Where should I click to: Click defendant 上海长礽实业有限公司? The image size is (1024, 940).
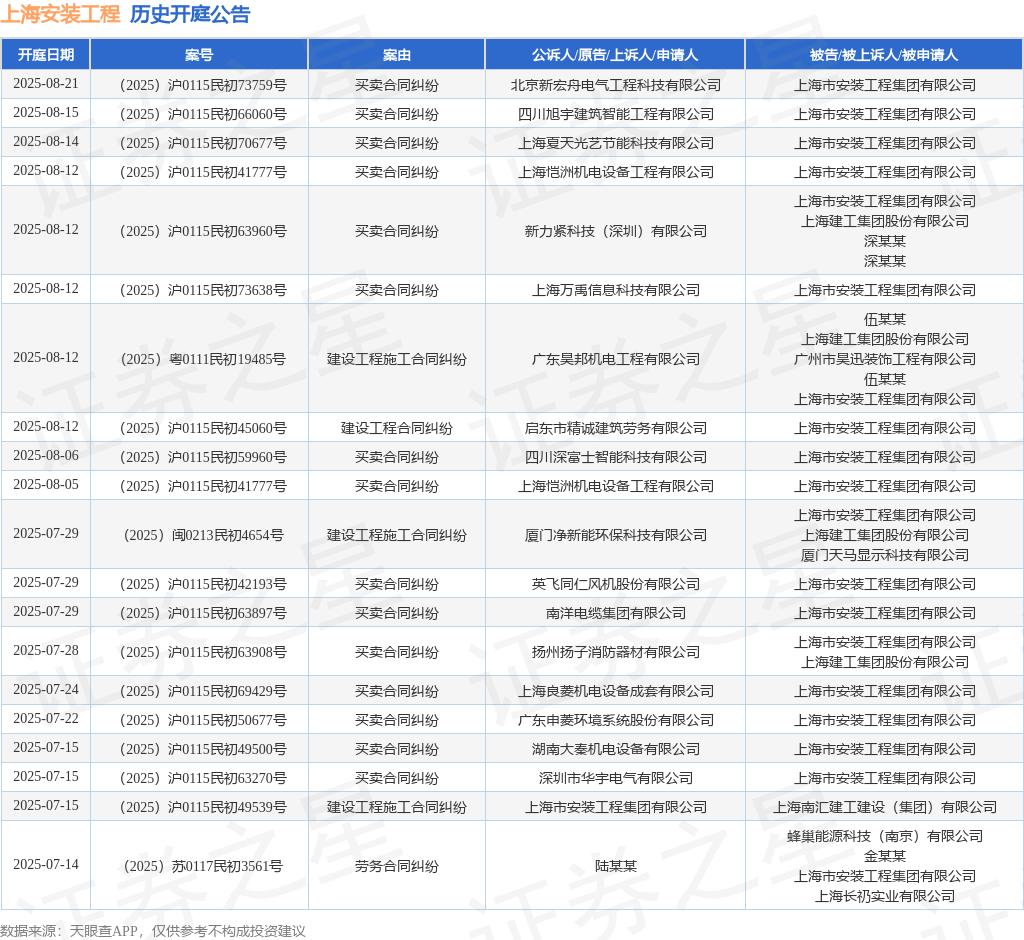point(884,896)
